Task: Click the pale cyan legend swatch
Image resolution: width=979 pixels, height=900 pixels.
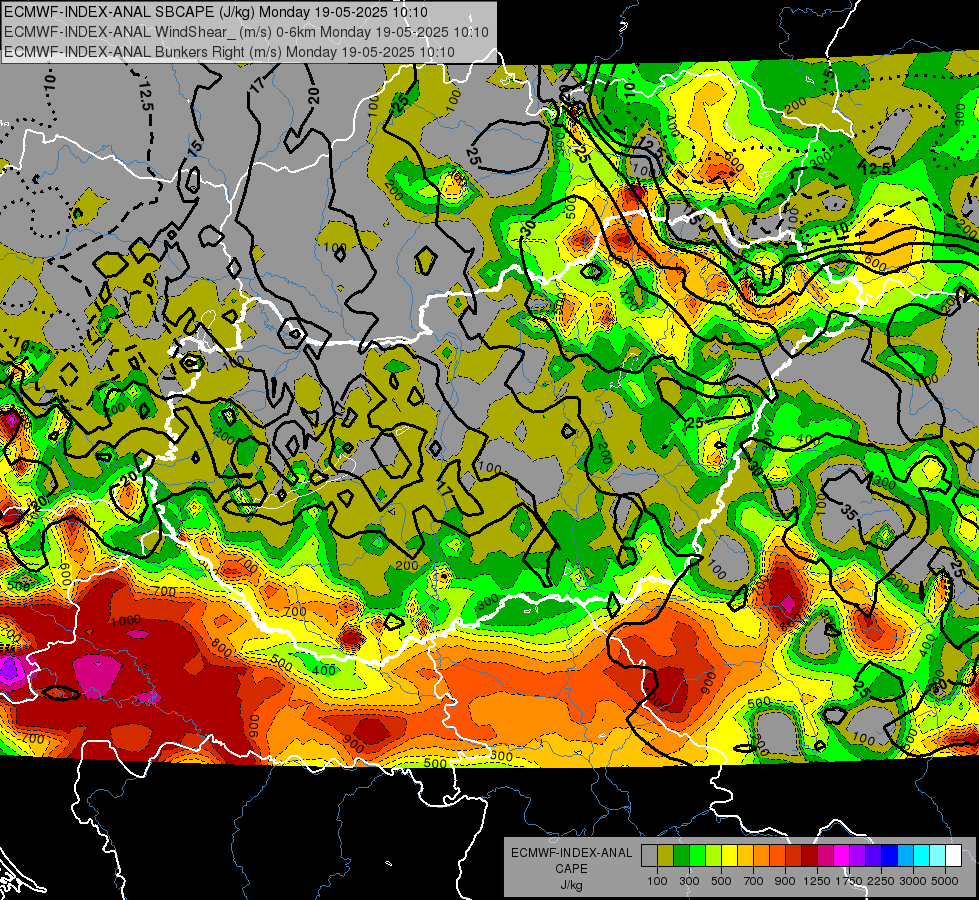Action: click(938, 856)
